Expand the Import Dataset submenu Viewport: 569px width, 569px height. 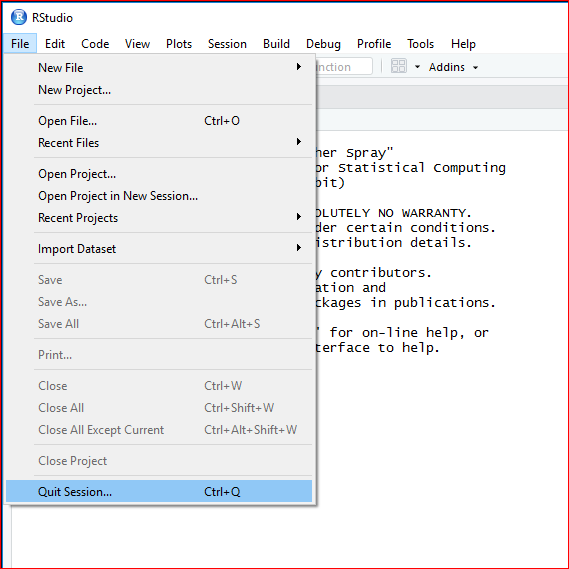[x=159, y=249]
